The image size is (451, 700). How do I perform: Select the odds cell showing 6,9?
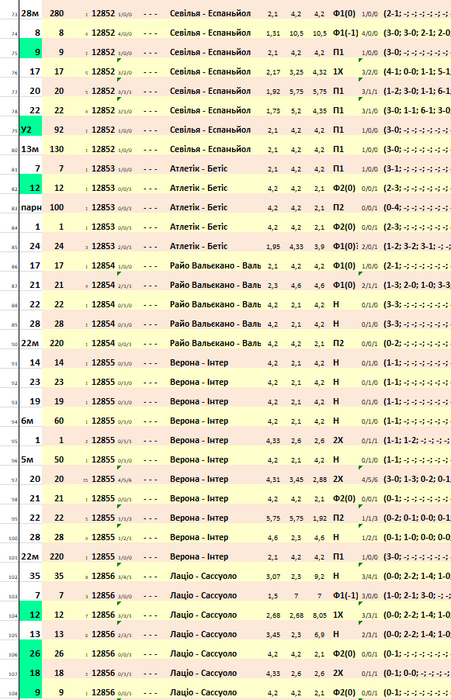pyautogui.click(x=319, y=634)
